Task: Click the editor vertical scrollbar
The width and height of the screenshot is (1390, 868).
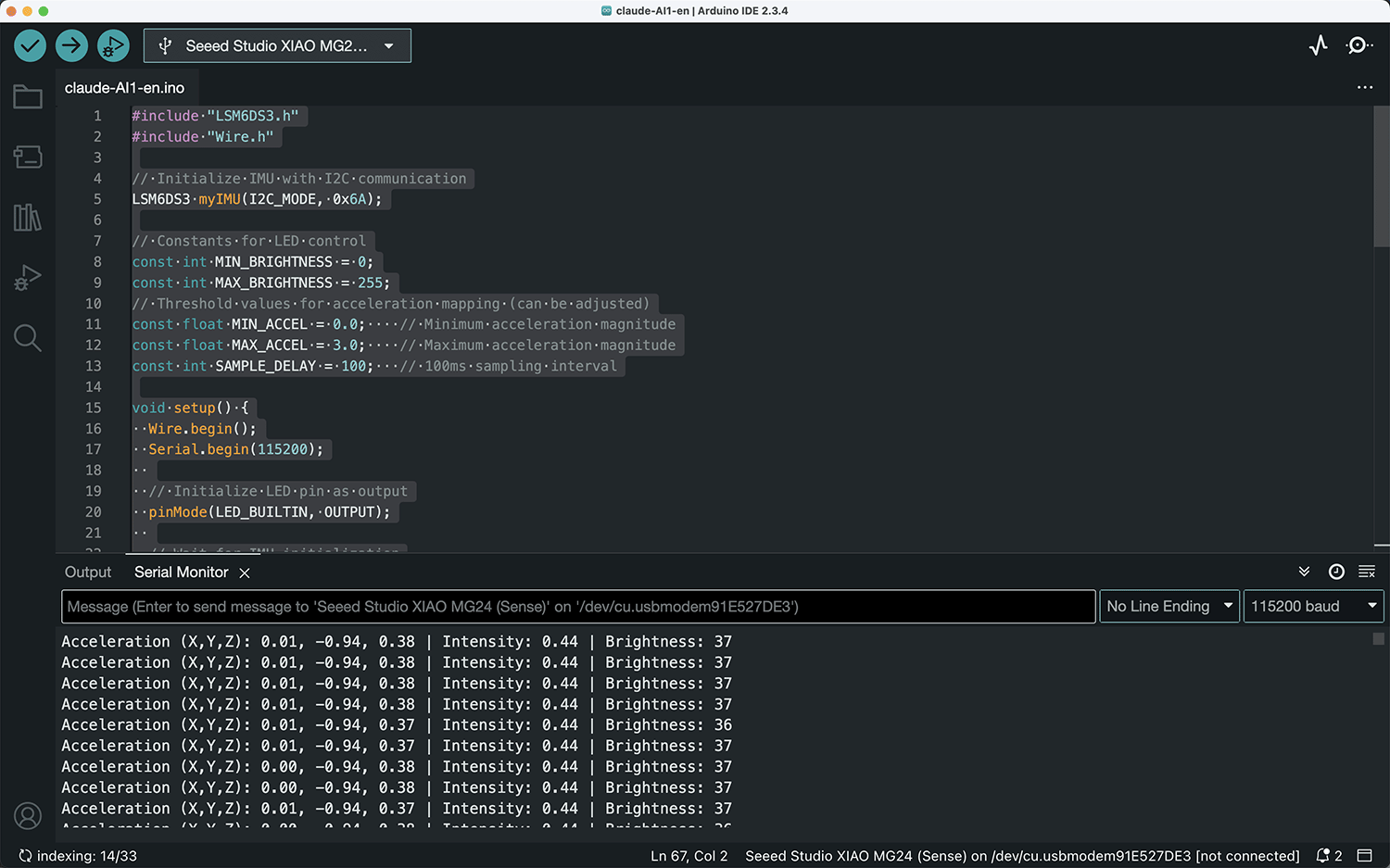Action: click(1382, 175)
